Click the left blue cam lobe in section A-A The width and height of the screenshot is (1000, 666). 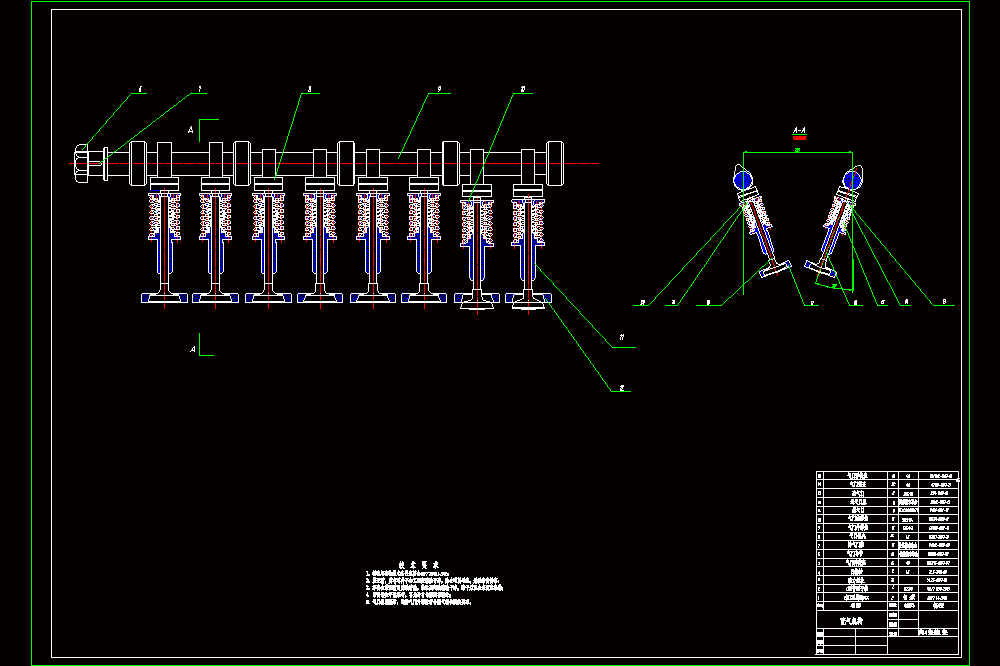tap(743, 179)
